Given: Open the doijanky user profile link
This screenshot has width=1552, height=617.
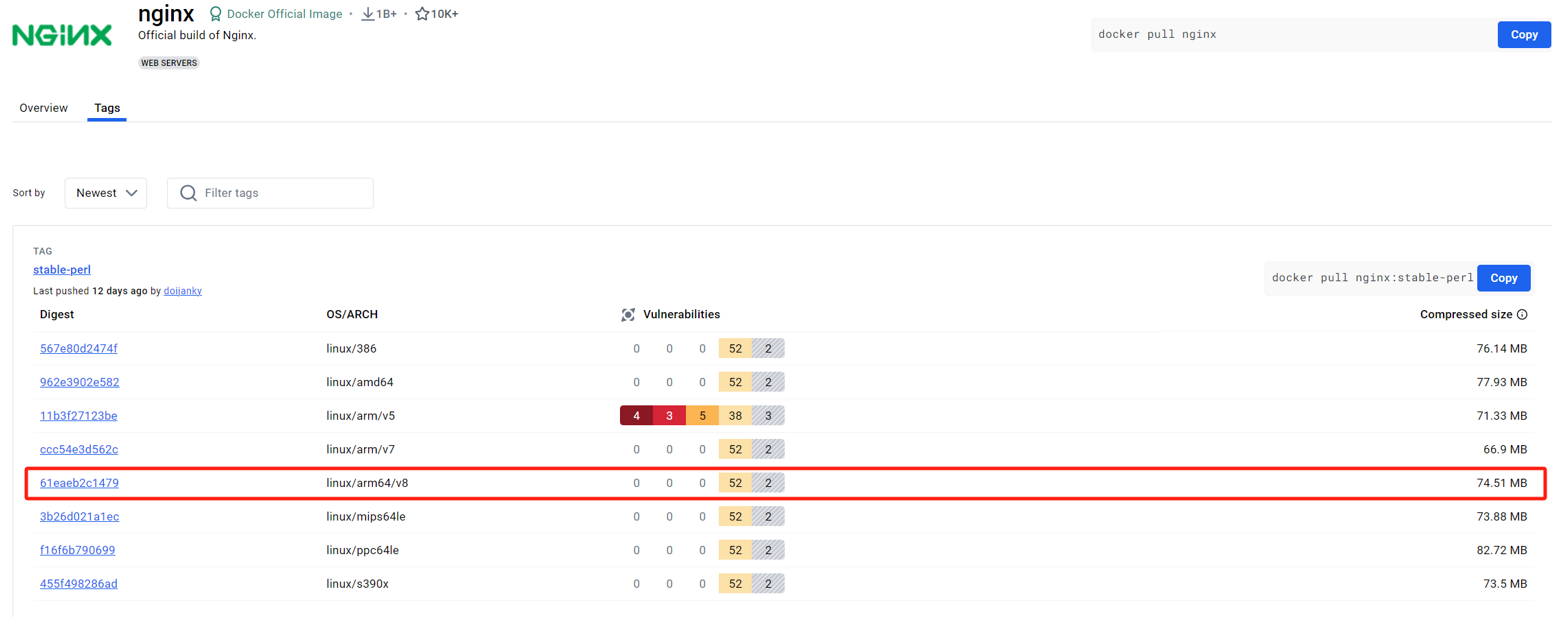Looking at the screenshot, I should click(190, 291).
